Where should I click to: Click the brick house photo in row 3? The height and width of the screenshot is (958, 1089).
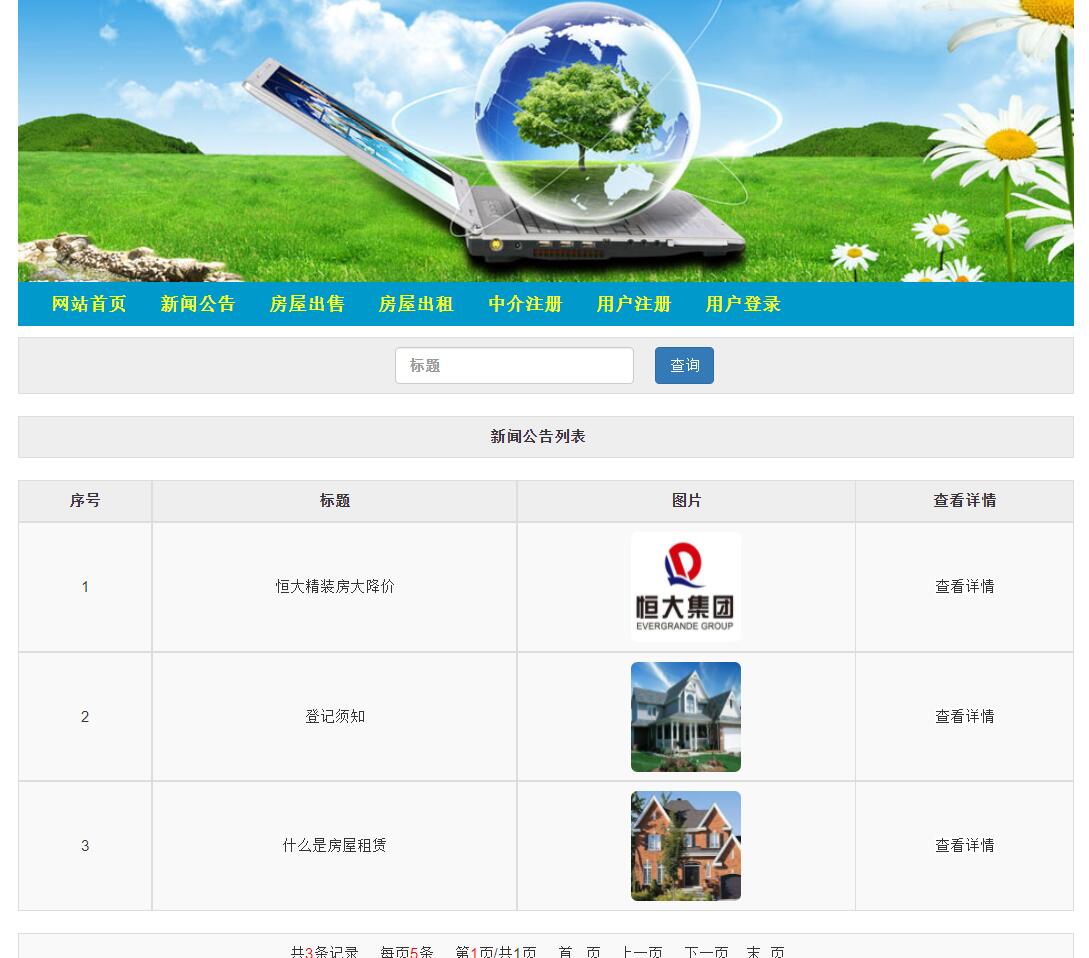click(685, 846)
